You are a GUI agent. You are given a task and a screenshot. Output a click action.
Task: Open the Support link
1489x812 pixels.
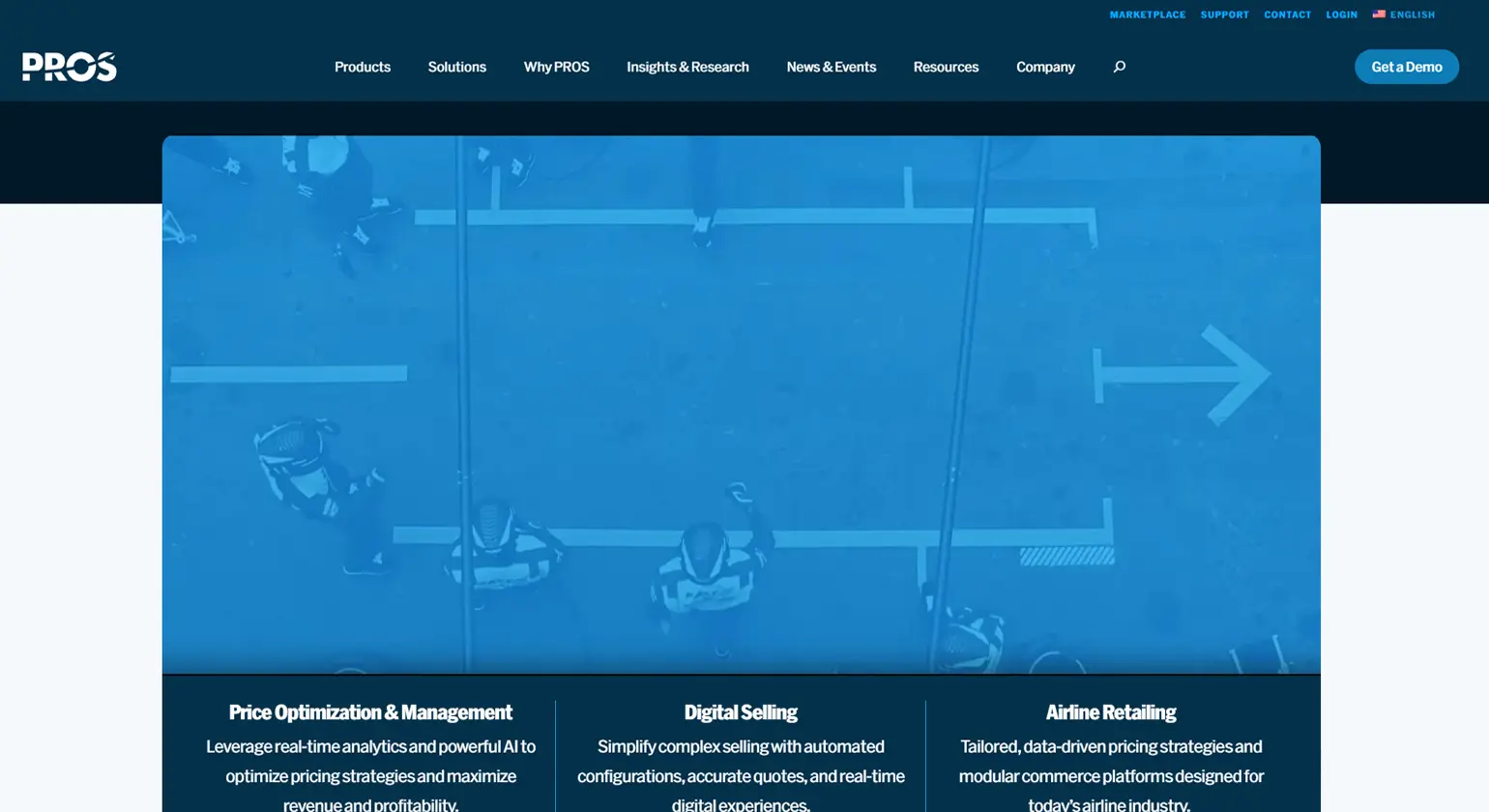(1224, 14)
